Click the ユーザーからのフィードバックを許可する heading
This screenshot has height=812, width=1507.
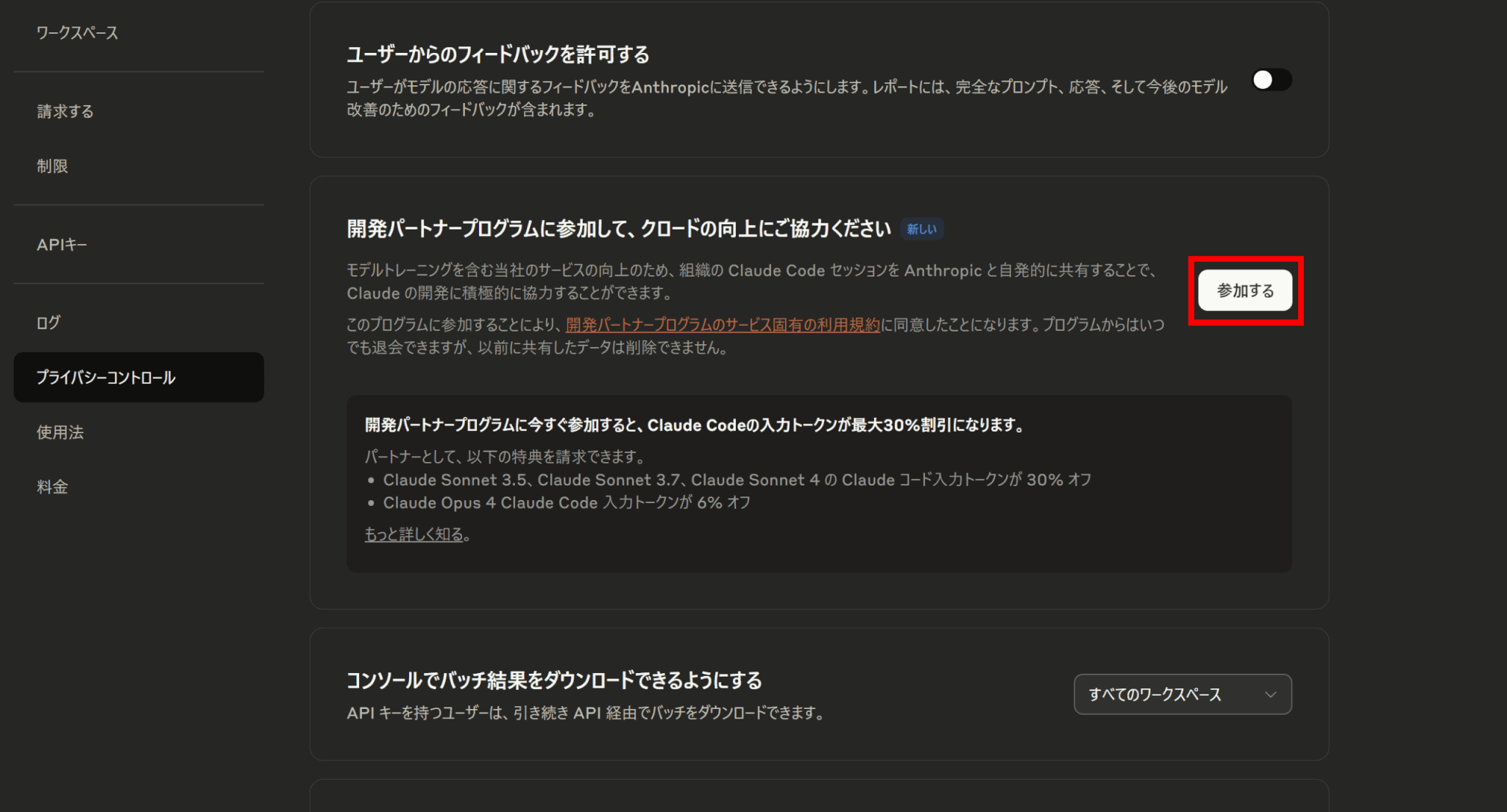(x=498, y=54)
